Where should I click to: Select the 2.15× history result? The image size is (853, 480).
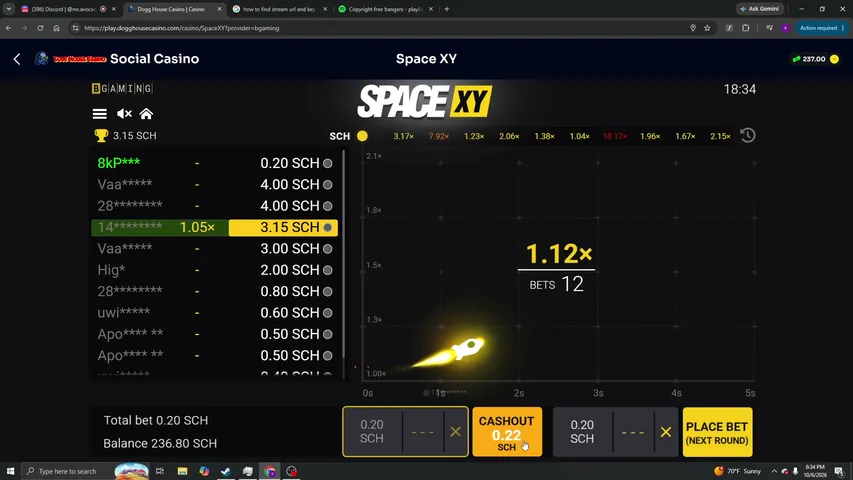pos(720,136)
